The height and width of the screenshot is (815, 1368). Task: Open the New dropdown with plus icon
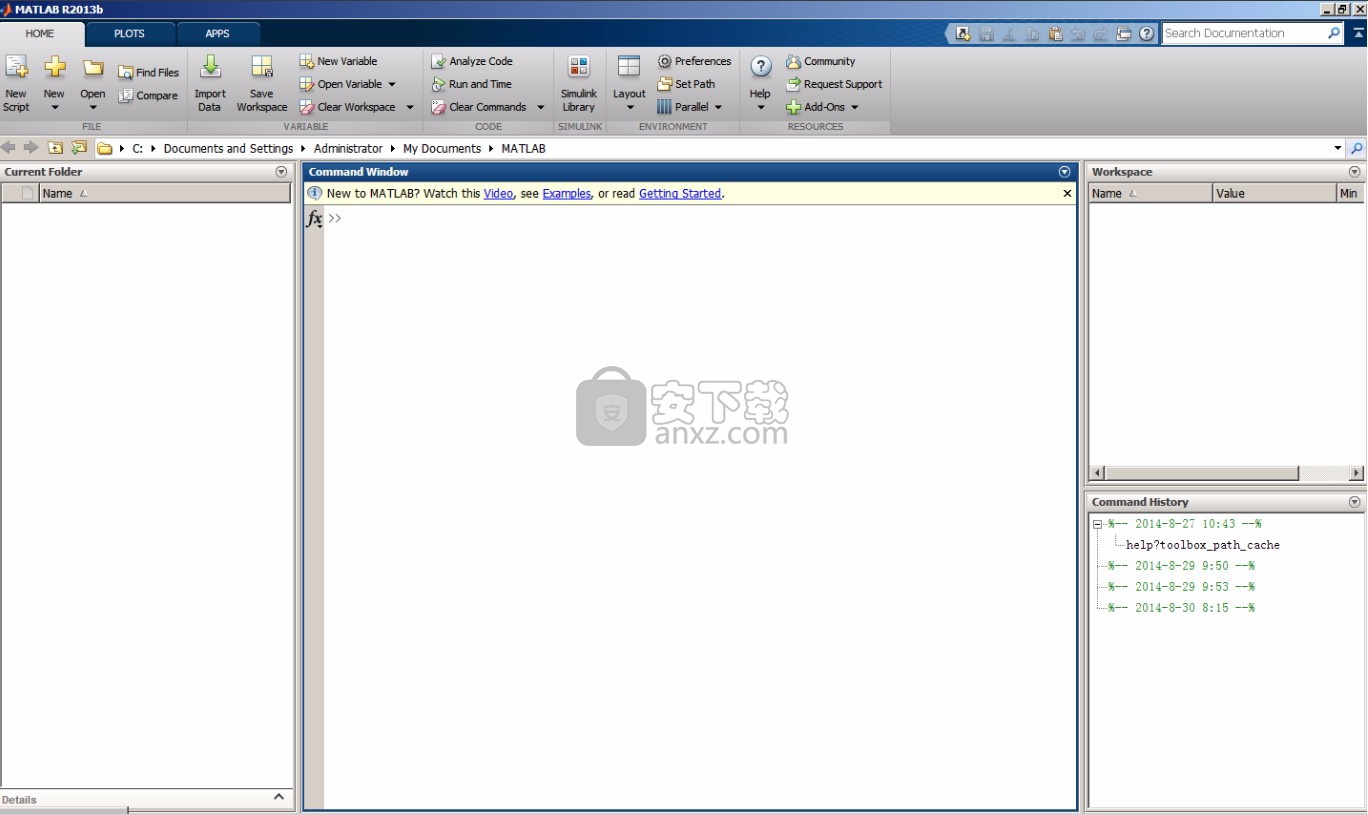(x=54, y=83)
